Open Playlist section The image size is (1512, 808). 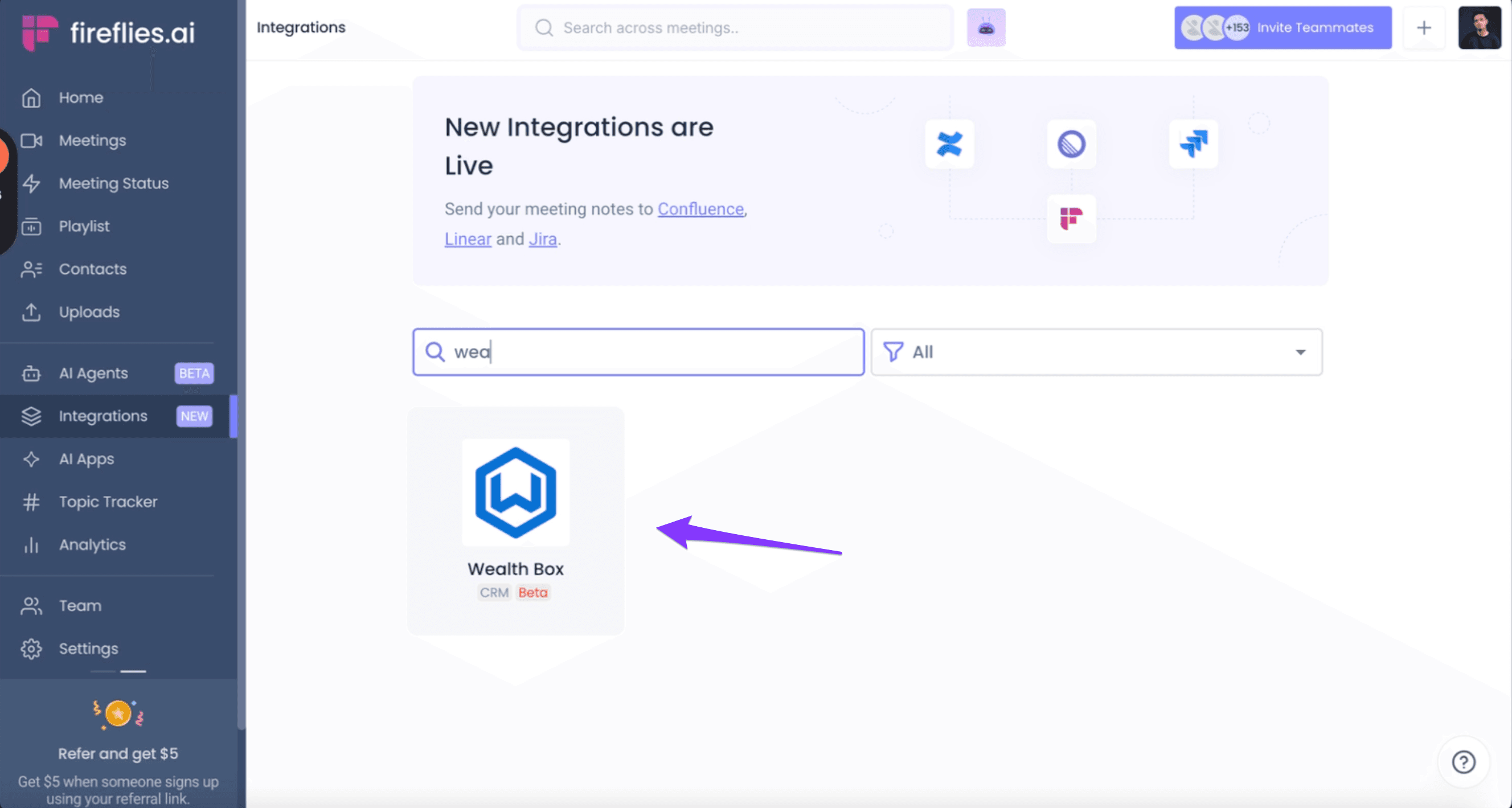84,226
